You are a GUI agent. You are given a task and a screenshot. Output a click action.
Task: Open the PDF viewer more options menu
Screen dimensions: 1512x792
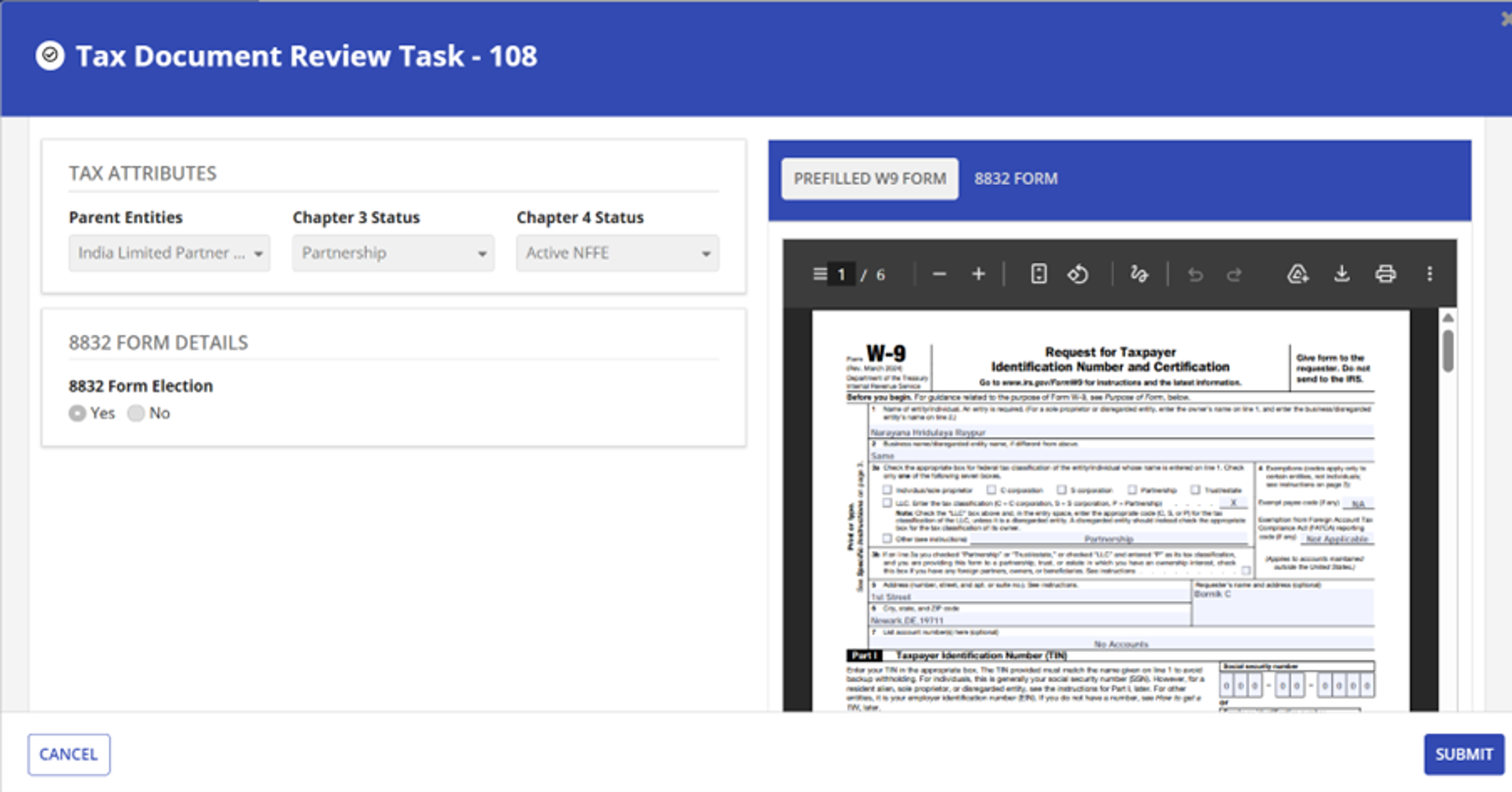point(1430,274)
